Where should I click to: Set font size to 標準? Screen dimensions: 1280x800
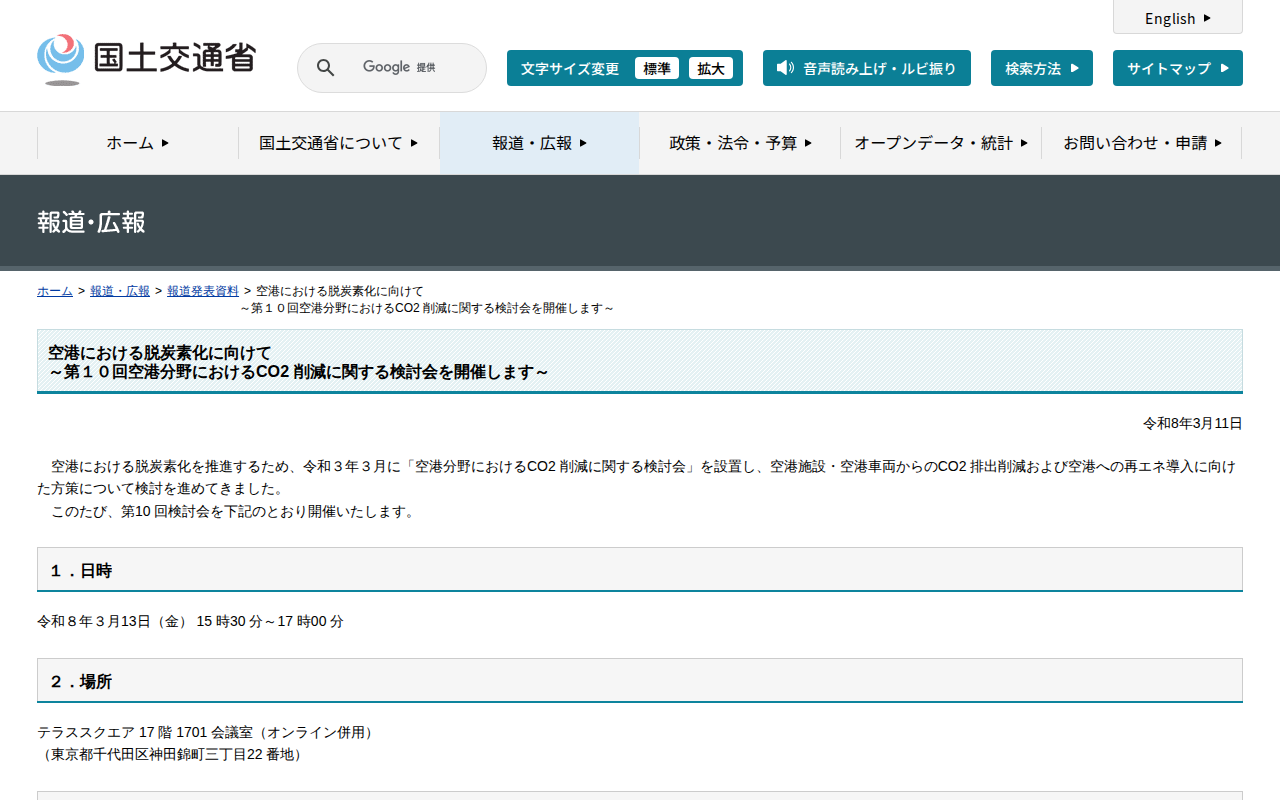click(657, 68)
